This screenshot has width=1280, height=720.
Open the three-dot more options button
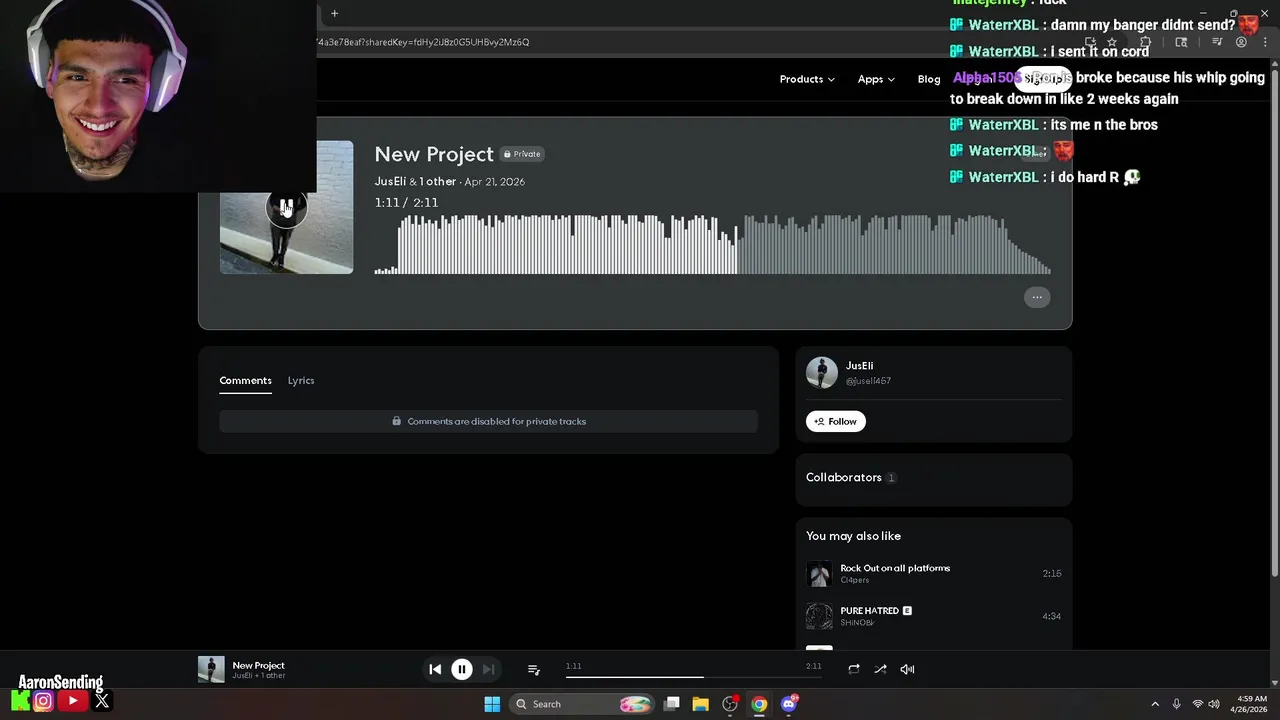(1037, 297)
